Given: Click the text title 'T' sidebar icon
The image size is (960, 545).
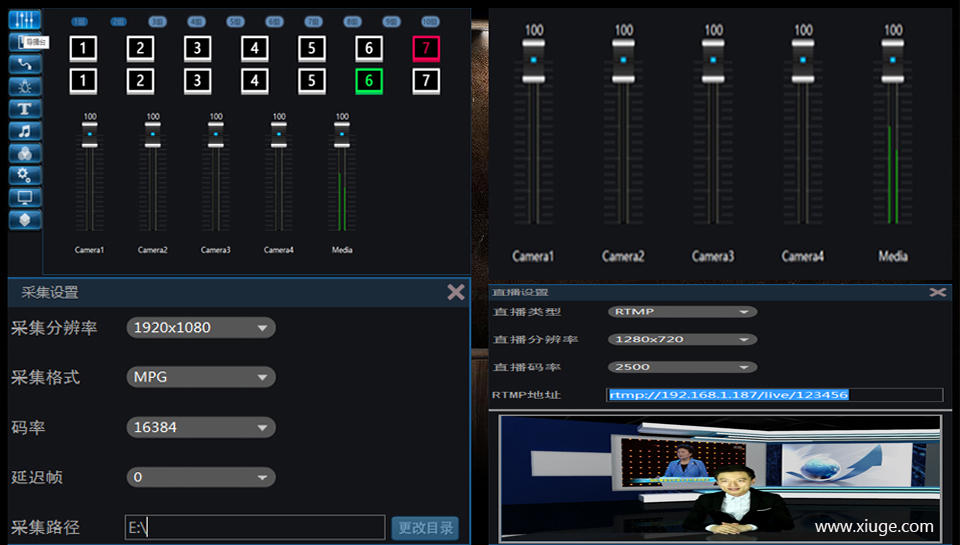Looking at the screenshot, I should 25,108.
